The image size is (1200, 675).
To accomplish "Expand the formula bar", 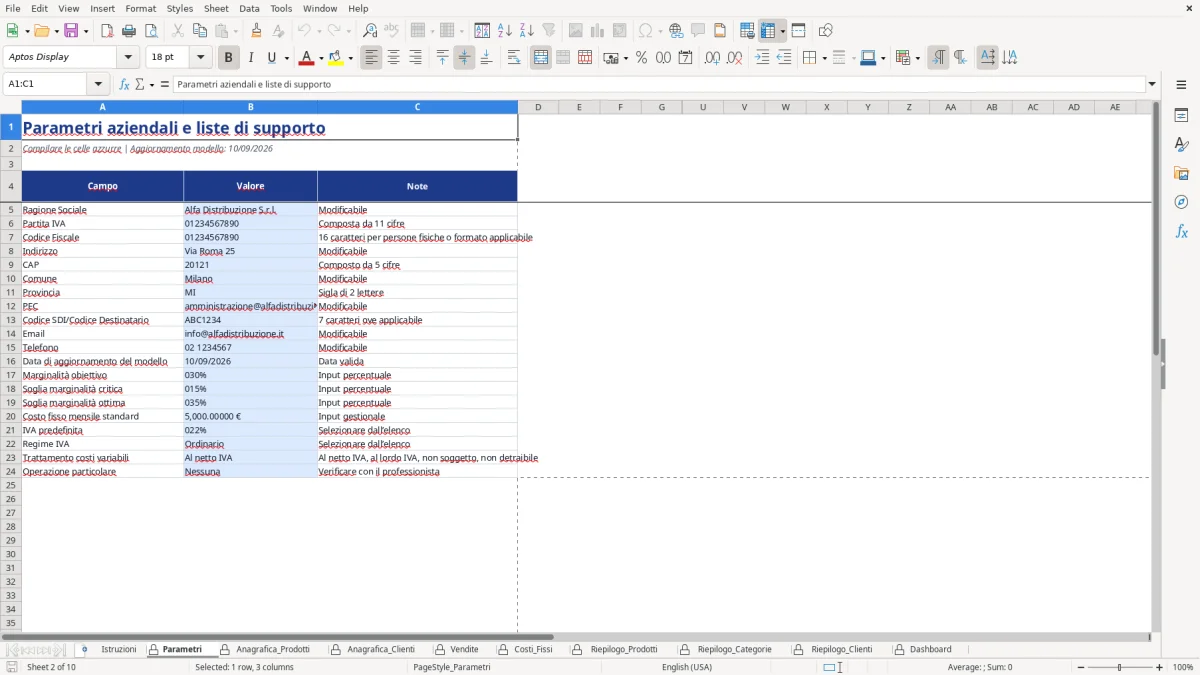I will [x=1152, y=84].
